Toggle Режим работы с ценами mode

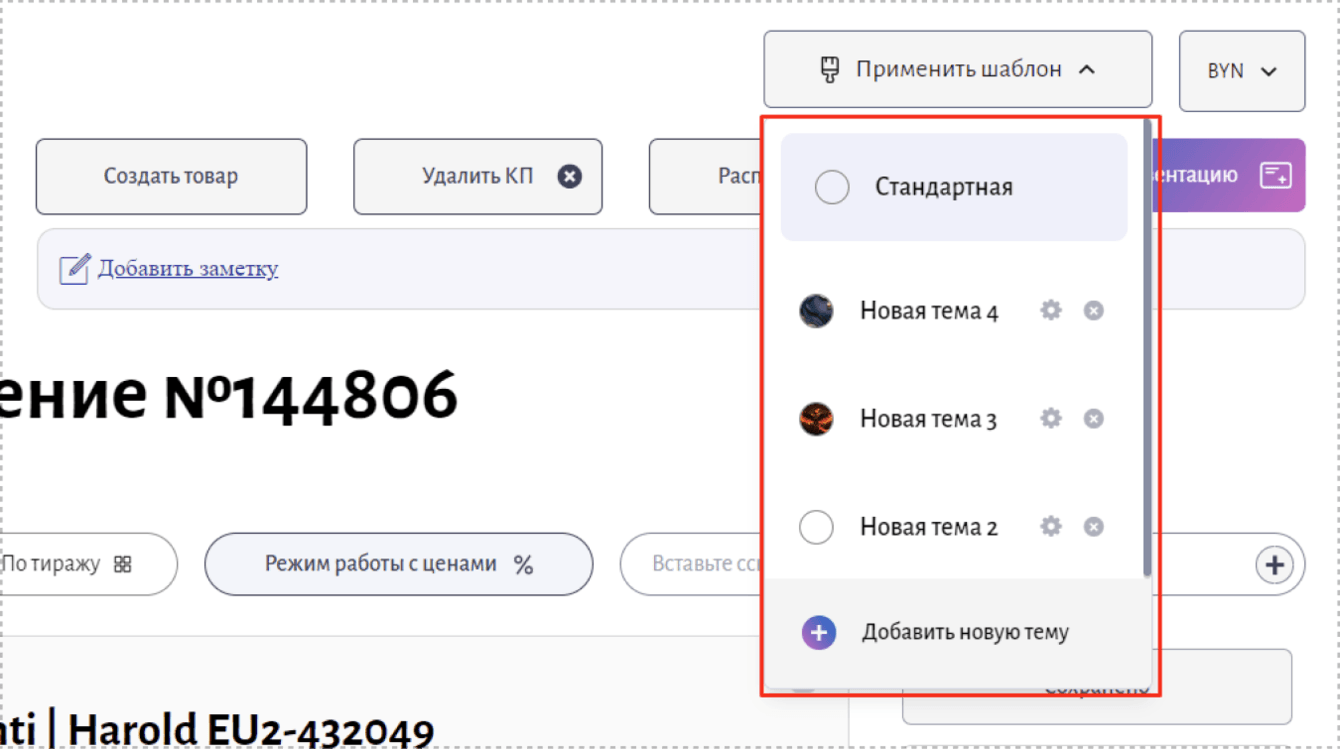pos(399,564)
